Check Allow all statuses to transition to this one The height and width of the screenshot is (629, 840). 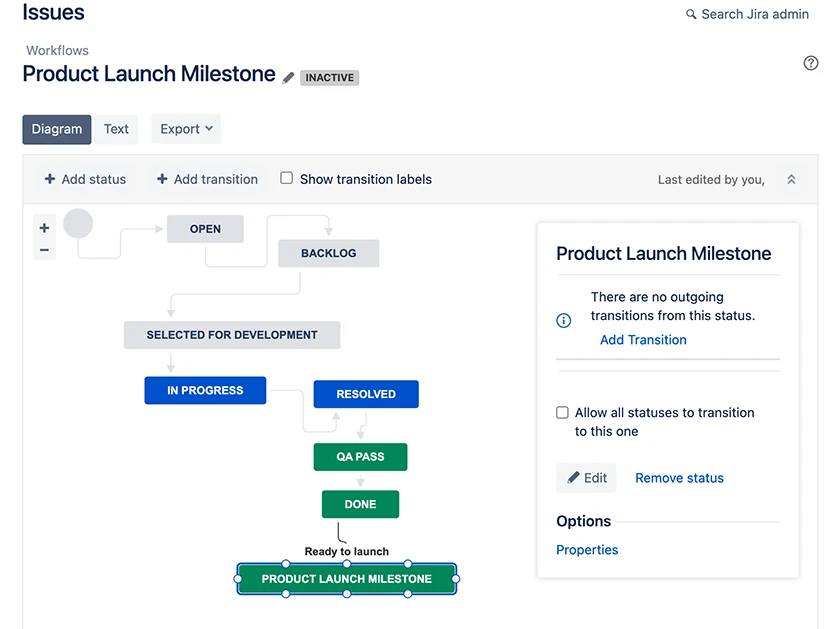click(x=562, y=412)
